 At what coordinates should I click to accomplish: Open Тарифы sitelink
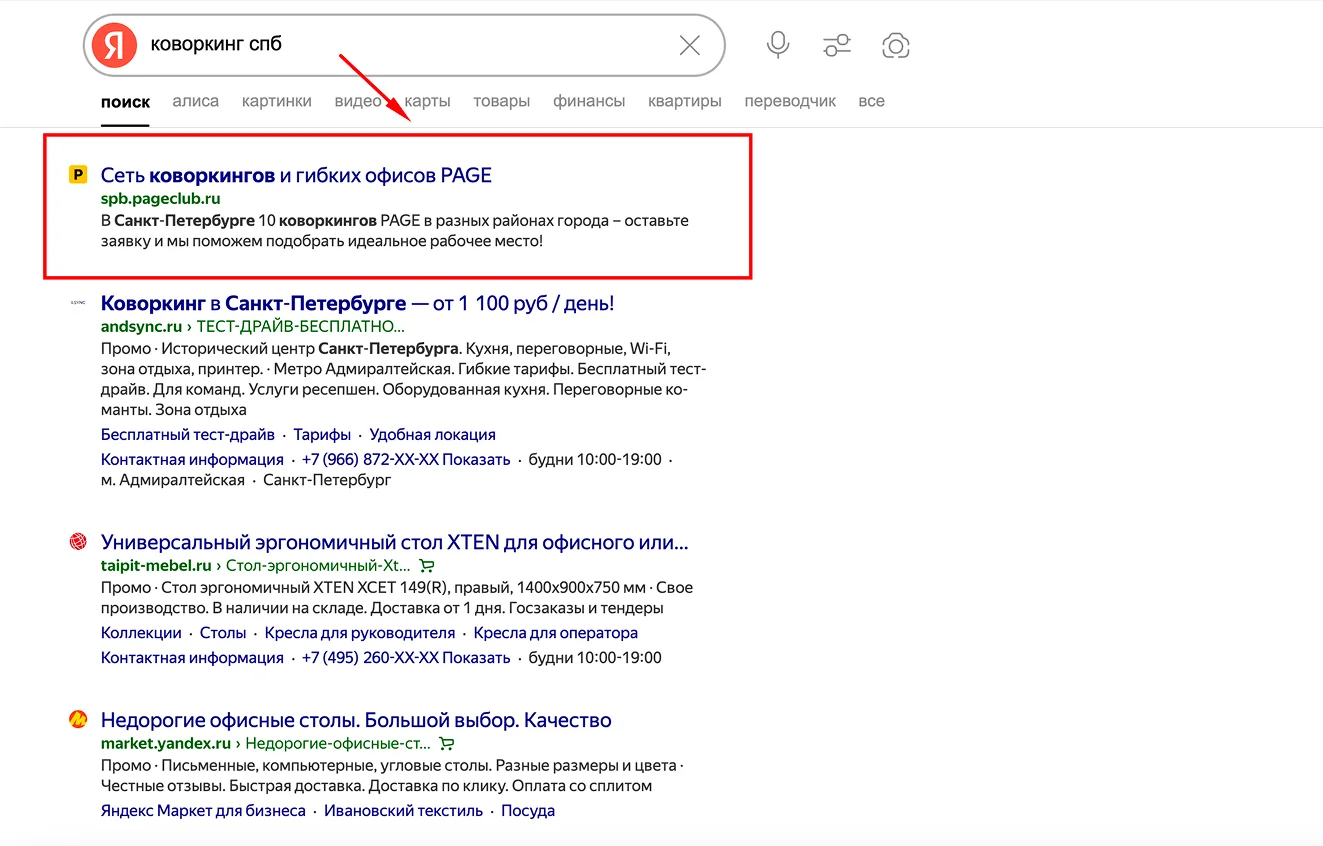tap(322, 435)
